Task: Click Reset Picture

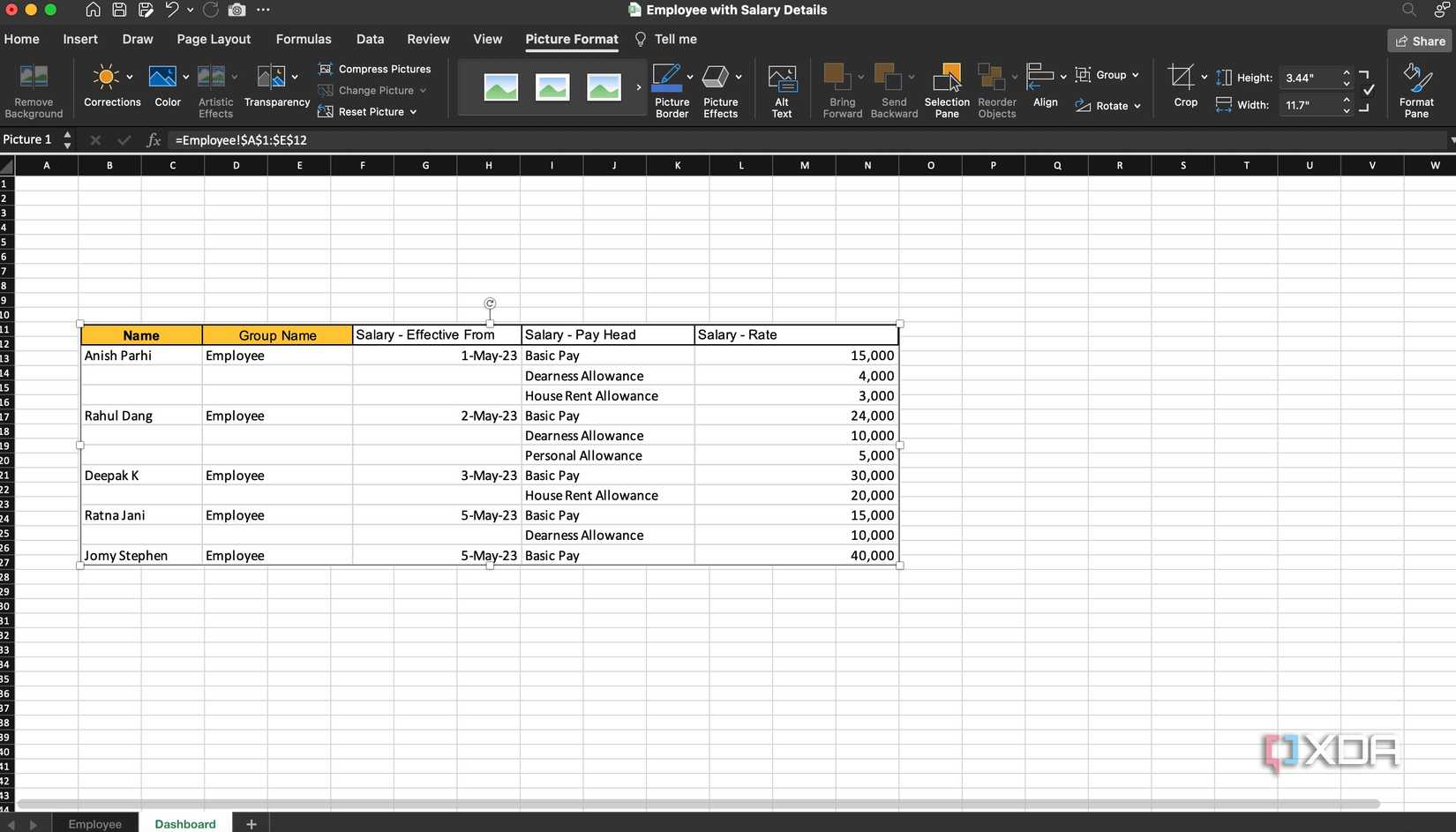Action: 369,111
